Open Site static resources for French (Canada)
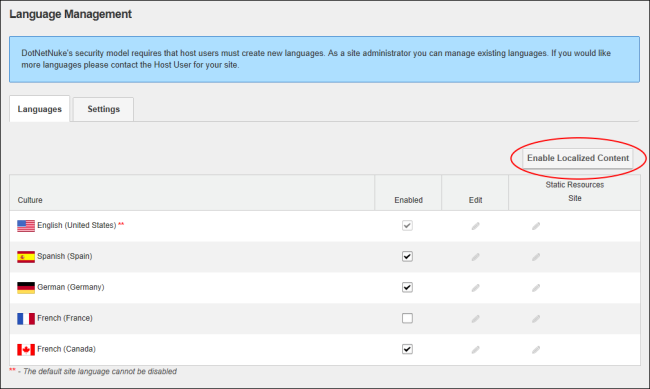Image resolution: width=650 pixels, height=389 pixels. (x=536, y=350)
